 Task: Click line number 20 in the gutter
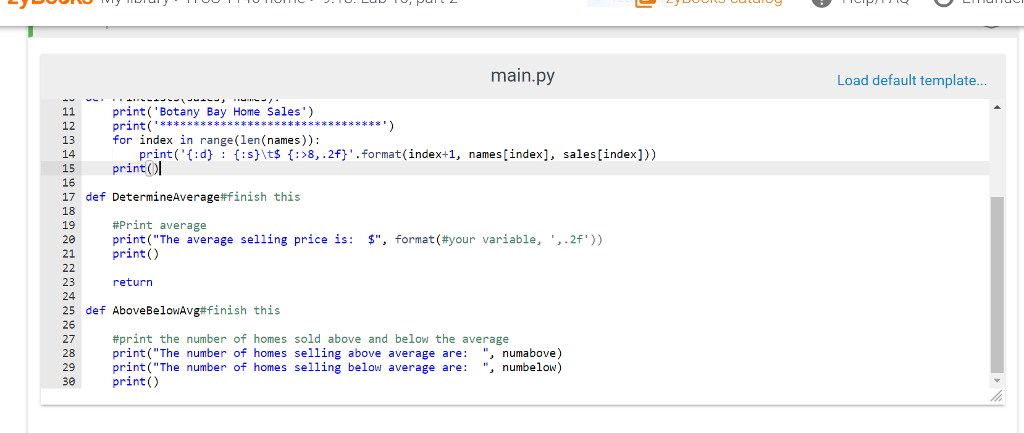(x=68, y=240)
